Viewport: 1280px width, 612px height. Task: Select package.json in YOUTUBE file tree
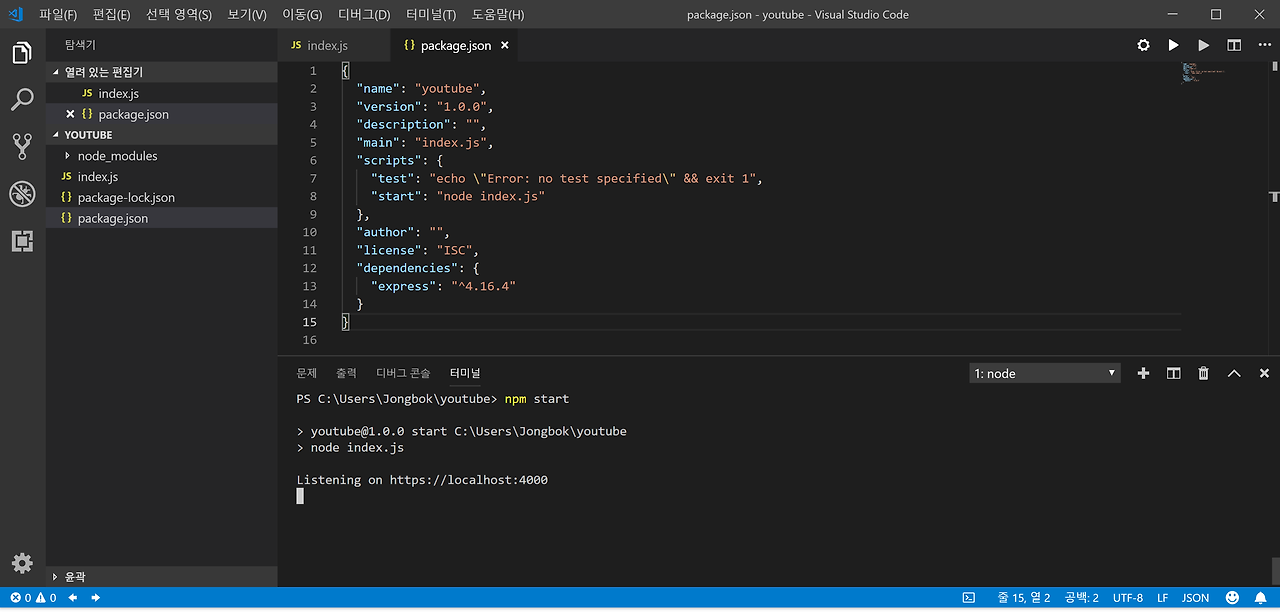pyautogui.click(x=162, y=218)
